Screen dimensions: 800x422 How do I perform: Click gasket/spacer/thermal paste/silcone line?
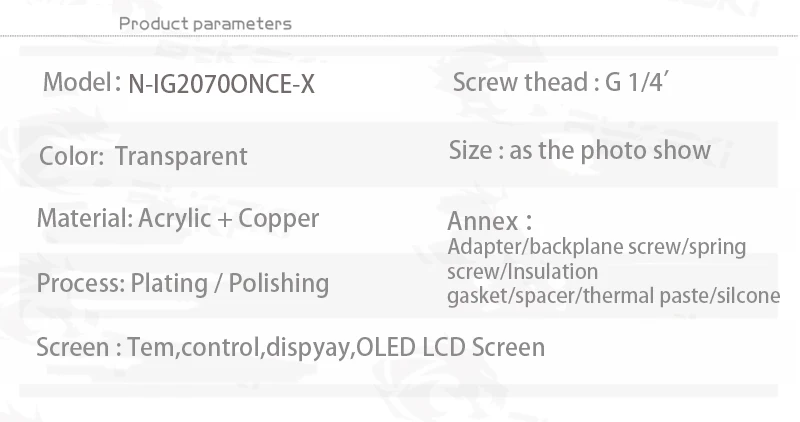(x=613, y=296)
